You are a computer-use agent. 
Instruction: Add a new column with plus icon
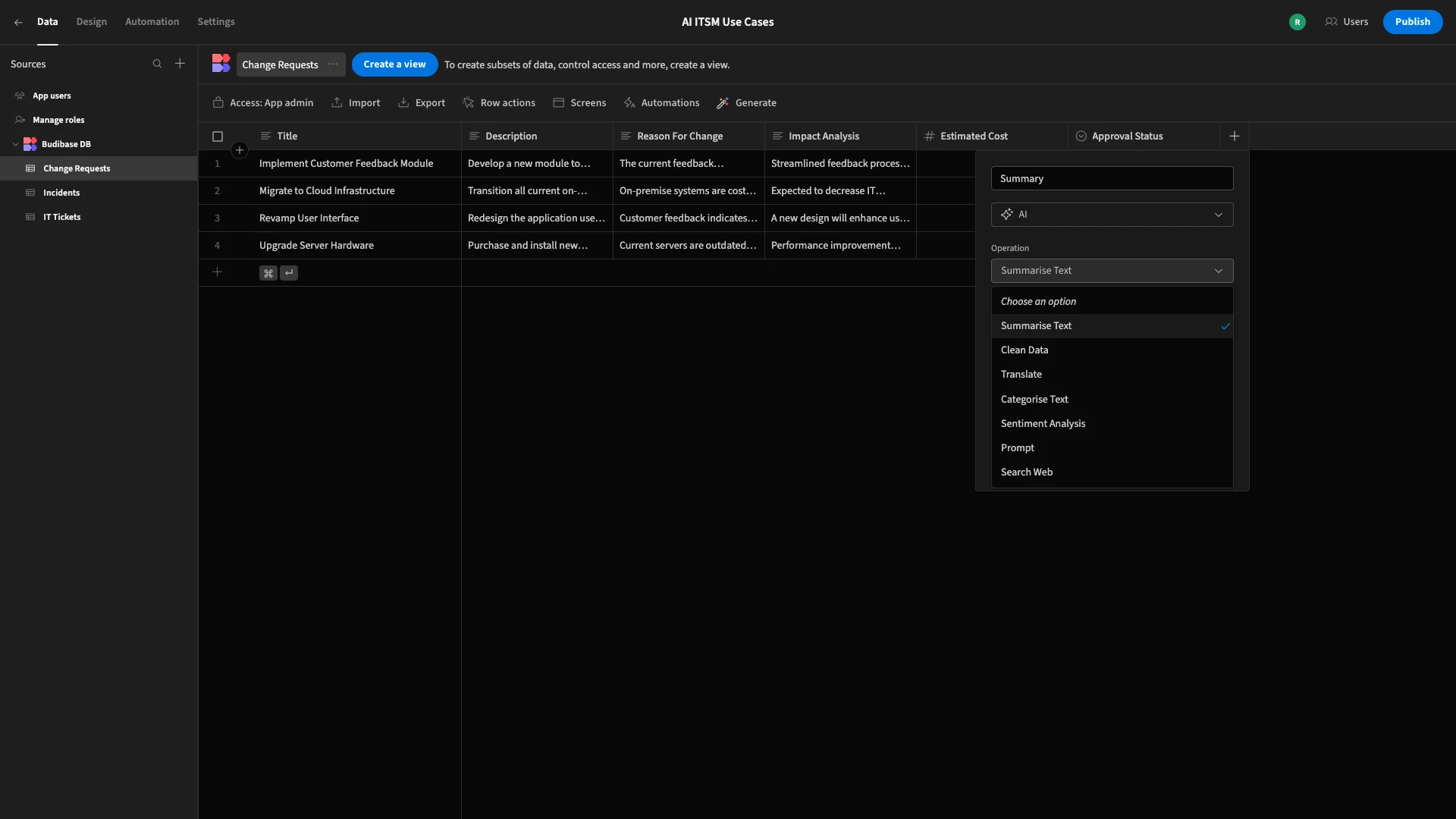point(1235,136)
